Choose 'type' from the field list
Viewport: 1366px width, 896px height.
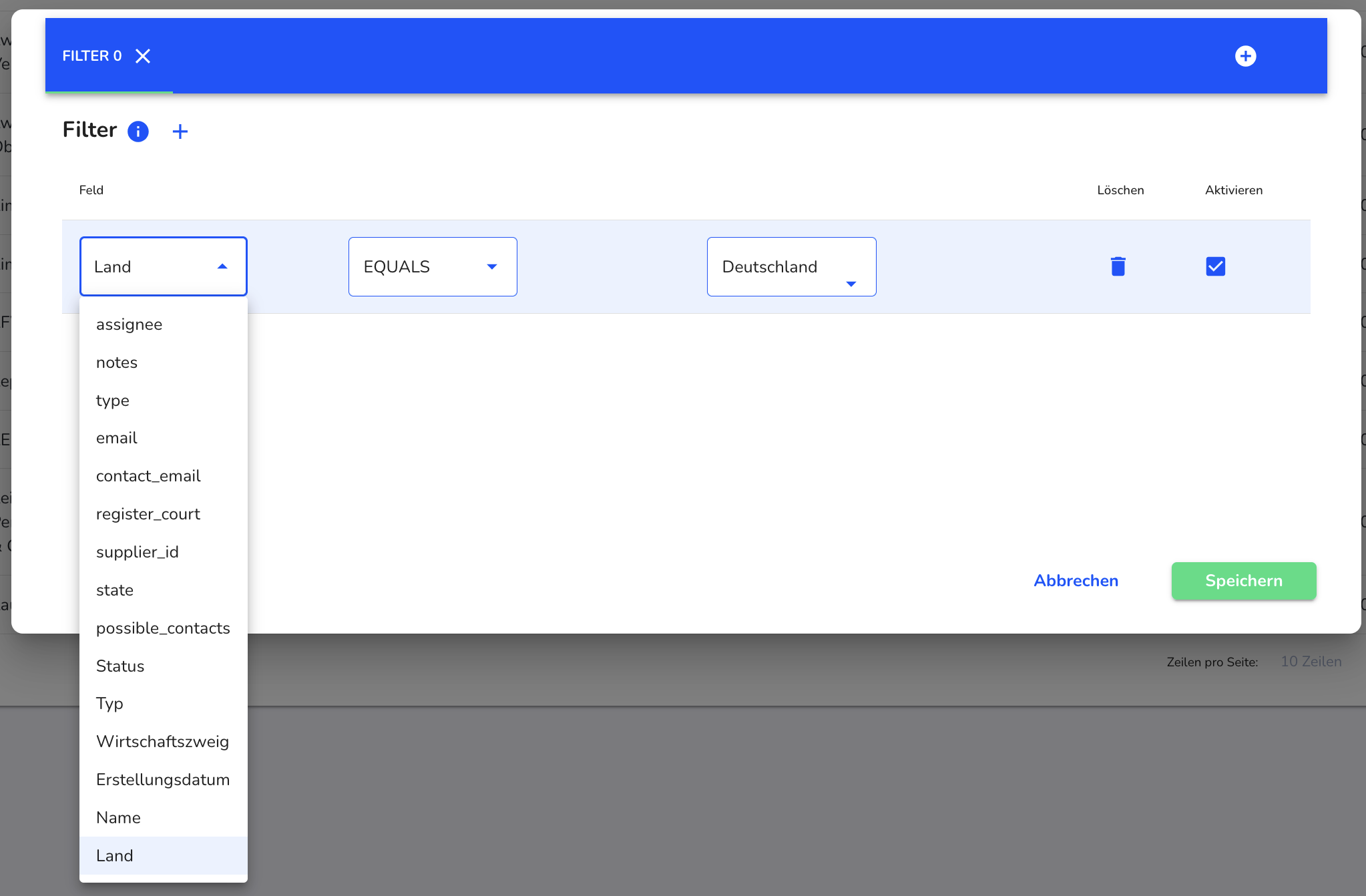click(x=164, y=401)
